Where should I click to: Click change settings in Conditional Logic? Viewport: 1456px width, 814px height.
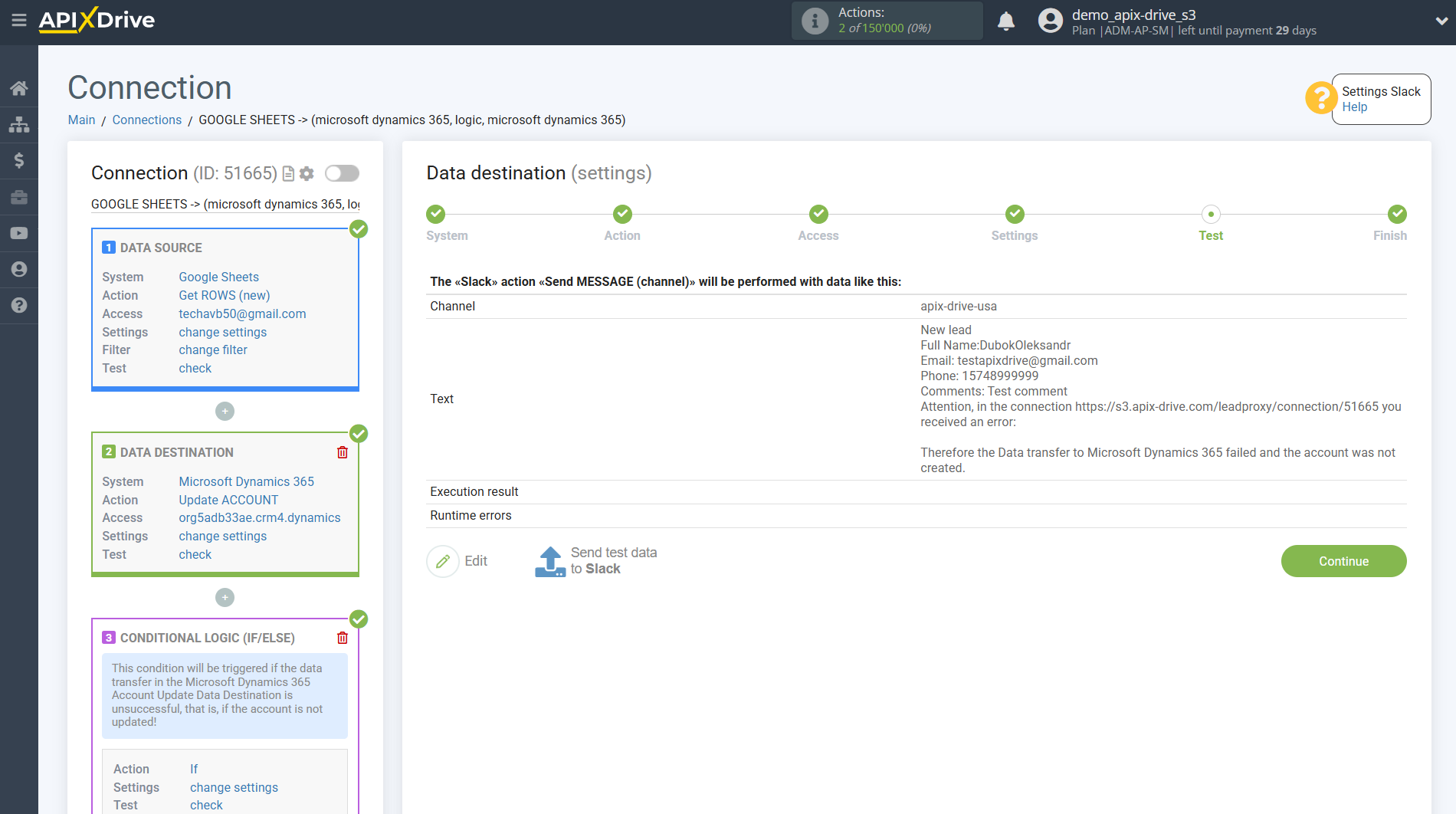click(234, 787)
